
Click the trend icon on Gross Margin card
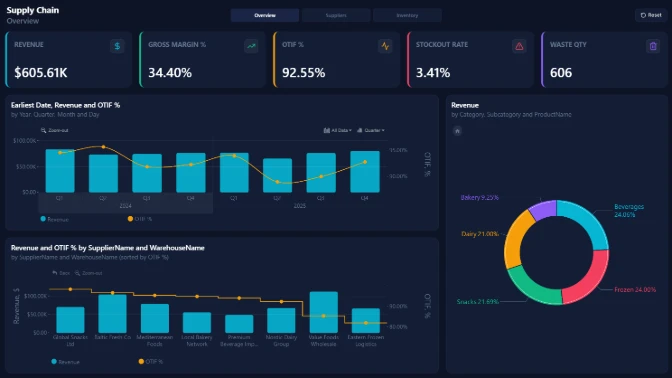(251, 46)
